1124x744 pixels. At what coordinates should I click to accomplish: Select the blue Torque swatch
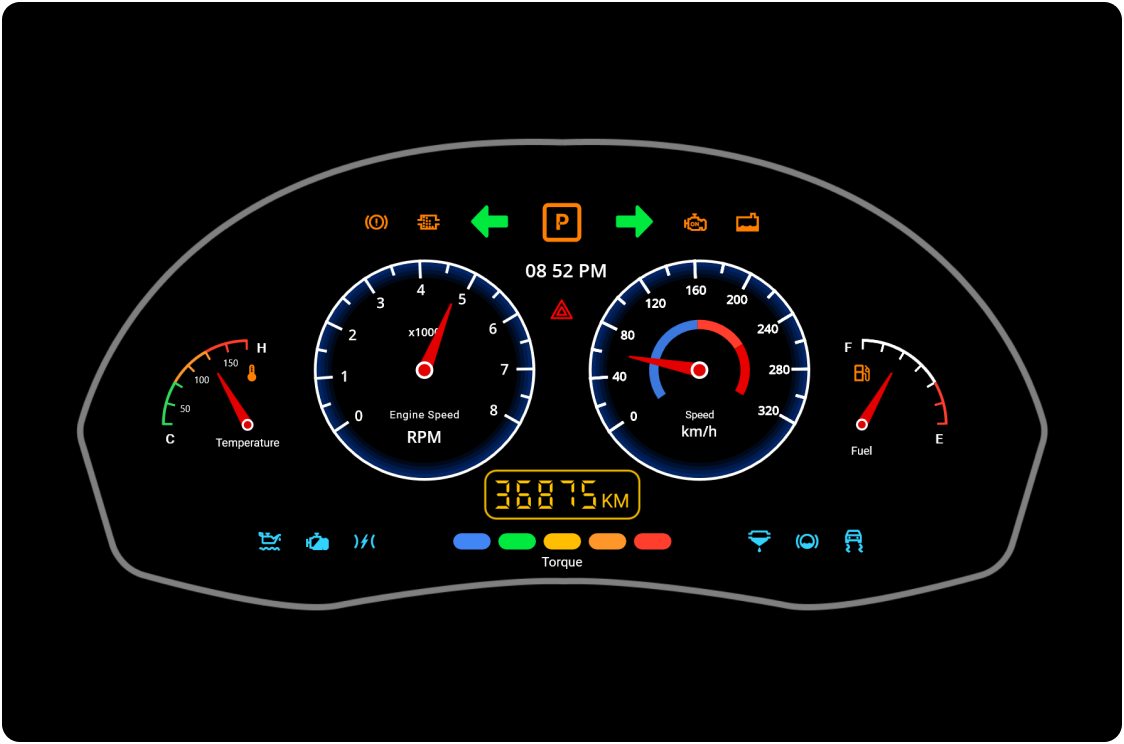(472, 541)
